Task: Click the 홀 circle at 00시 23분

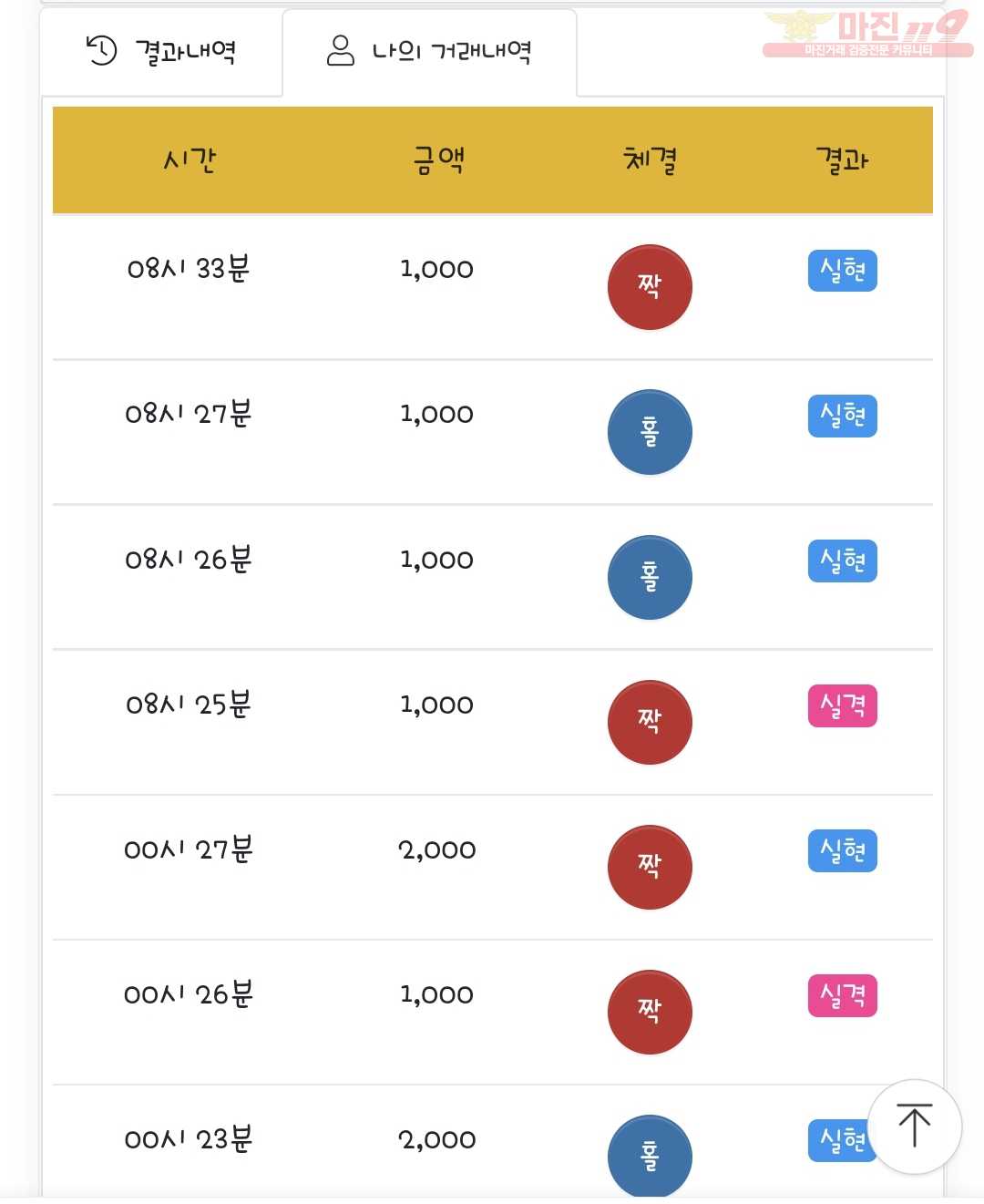Action: tap(650, 1156)
